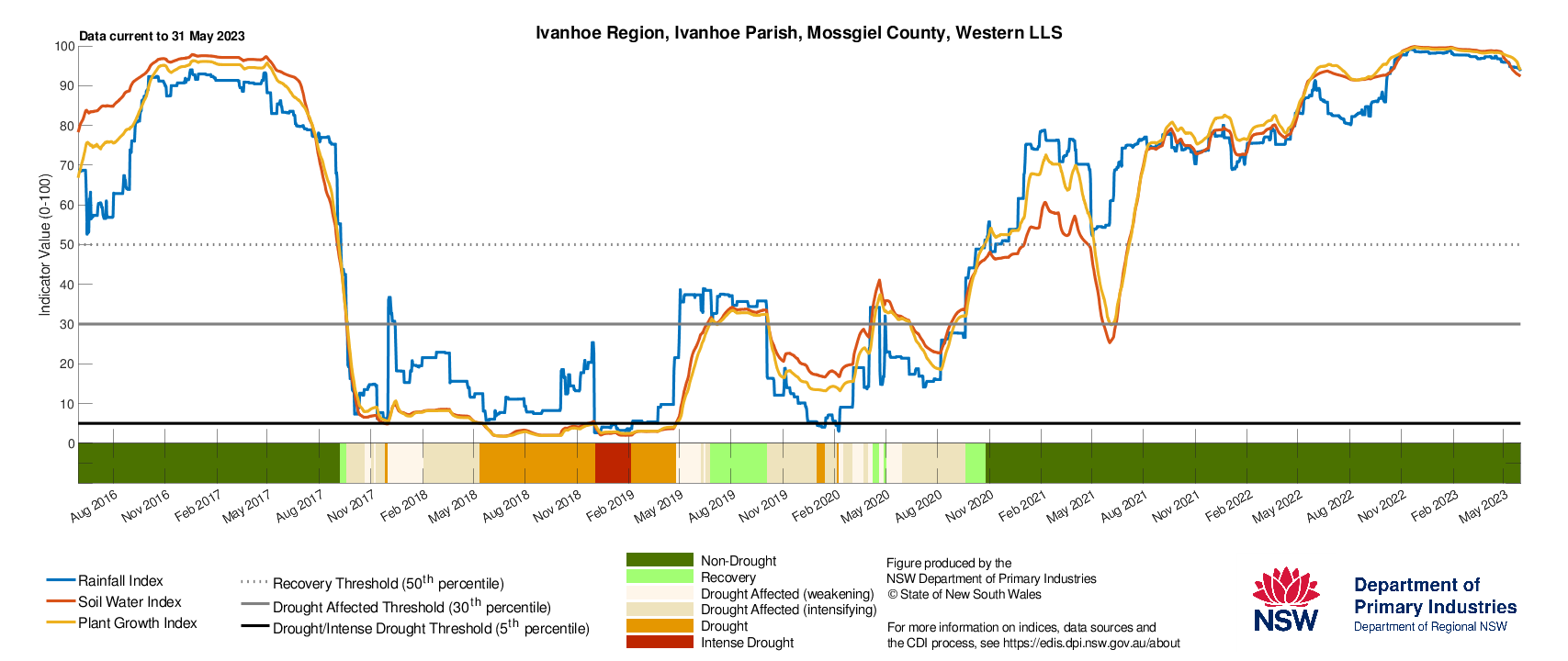Click the edis.dpi.nsw.gov.au/about URL text
Image resolution: width=1568 pixels, height=661 pixels.
point(1091,643)
